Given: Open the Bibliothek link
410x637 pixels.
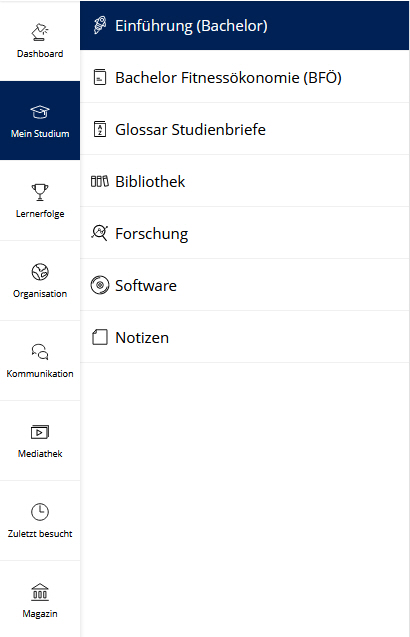Looking at the screenshot, I should coord(245,181).
